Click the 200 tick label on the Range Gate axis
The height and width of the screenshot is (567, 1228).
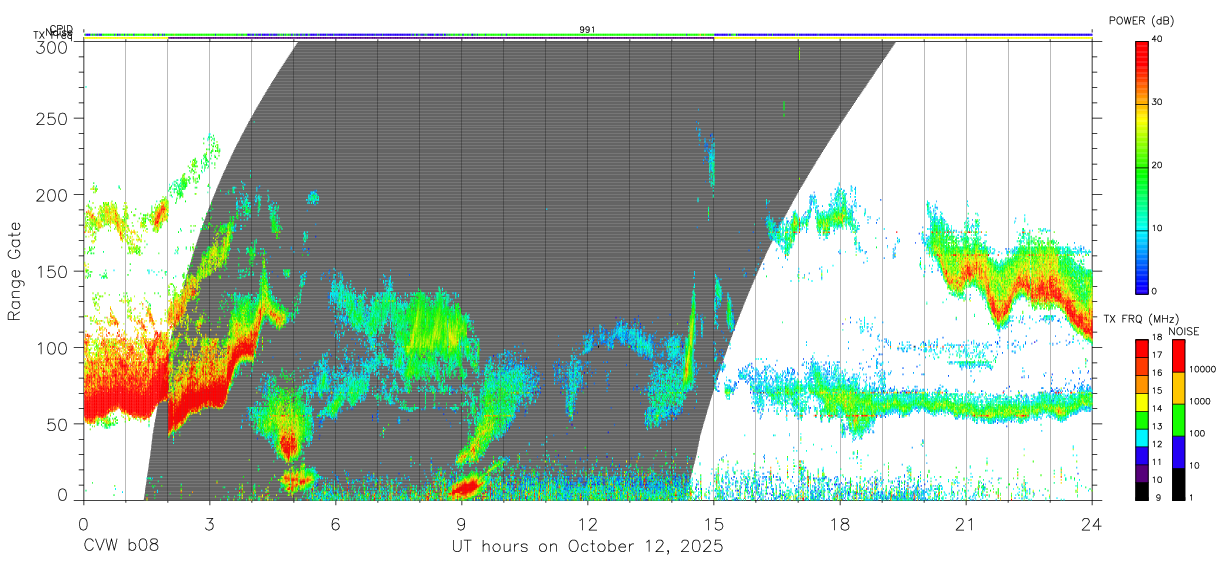(53, 195)
